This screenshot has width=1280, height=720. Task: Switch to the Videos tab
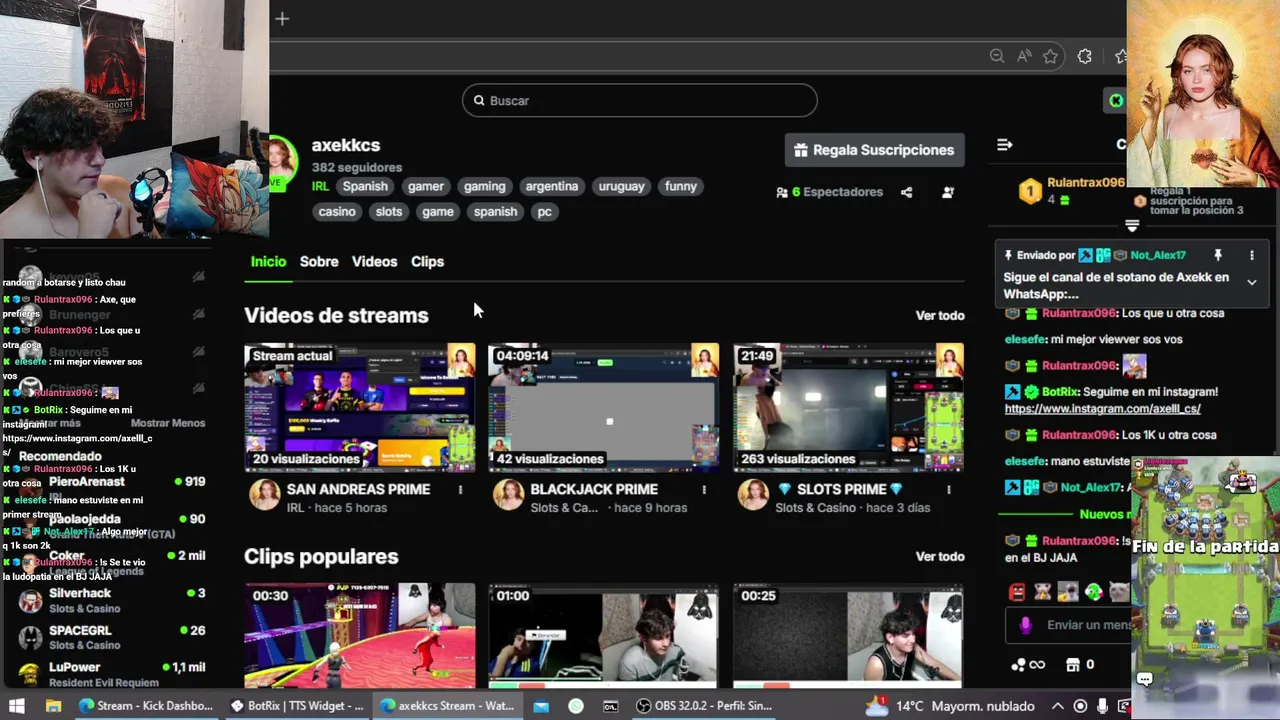[374, 261]
